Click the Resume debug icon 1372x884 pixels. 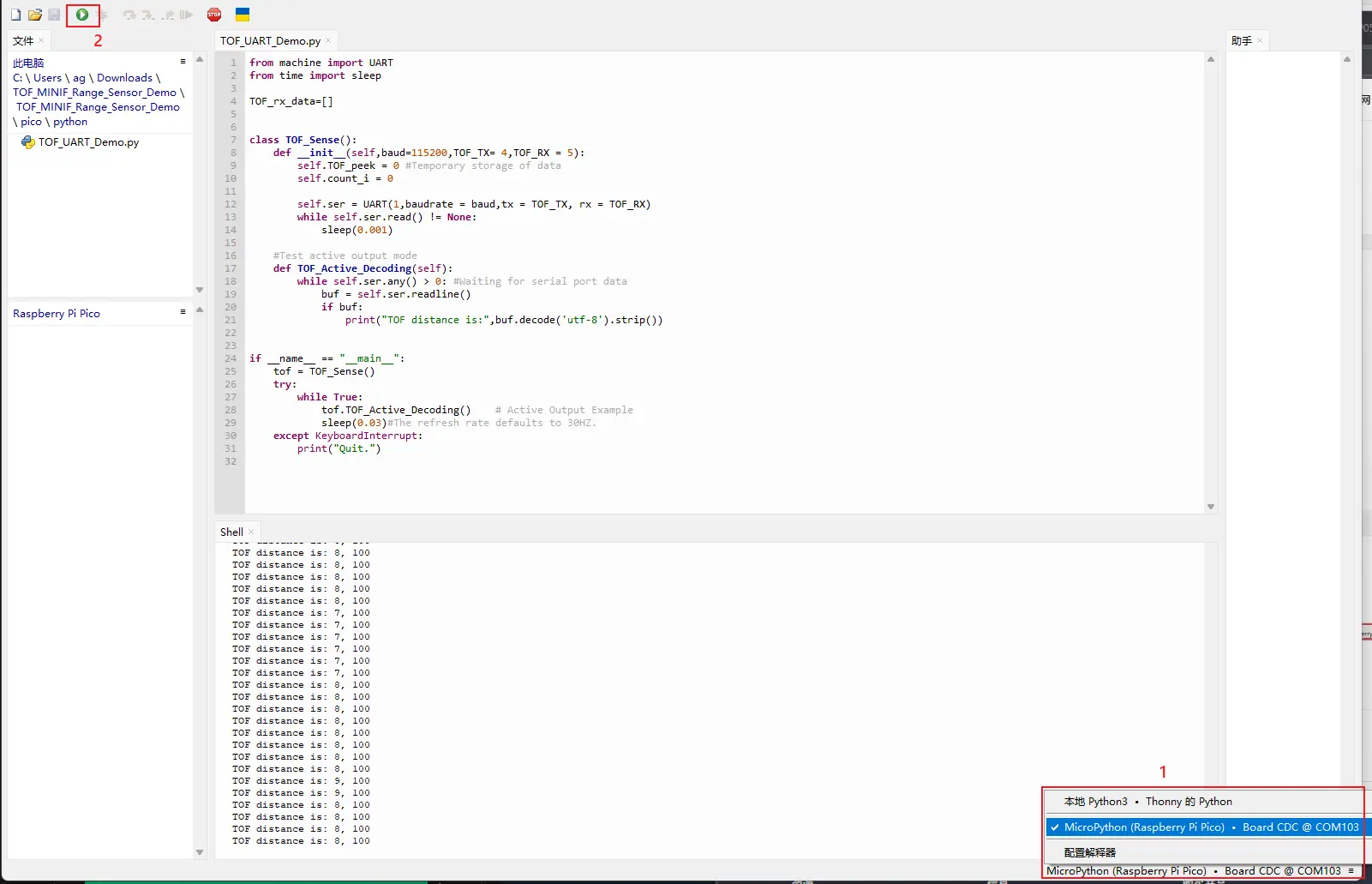click(x=186, y=15)
